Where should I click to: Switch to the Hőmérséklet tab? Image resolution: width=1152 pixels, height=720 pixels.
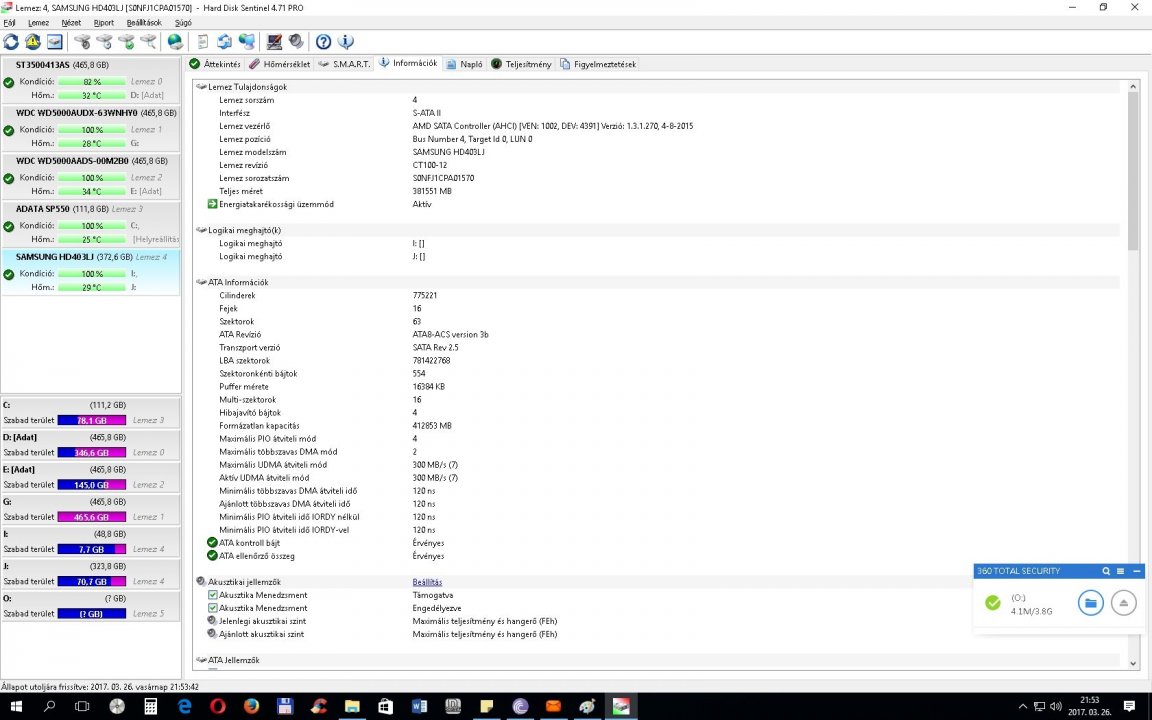point(279,64)
